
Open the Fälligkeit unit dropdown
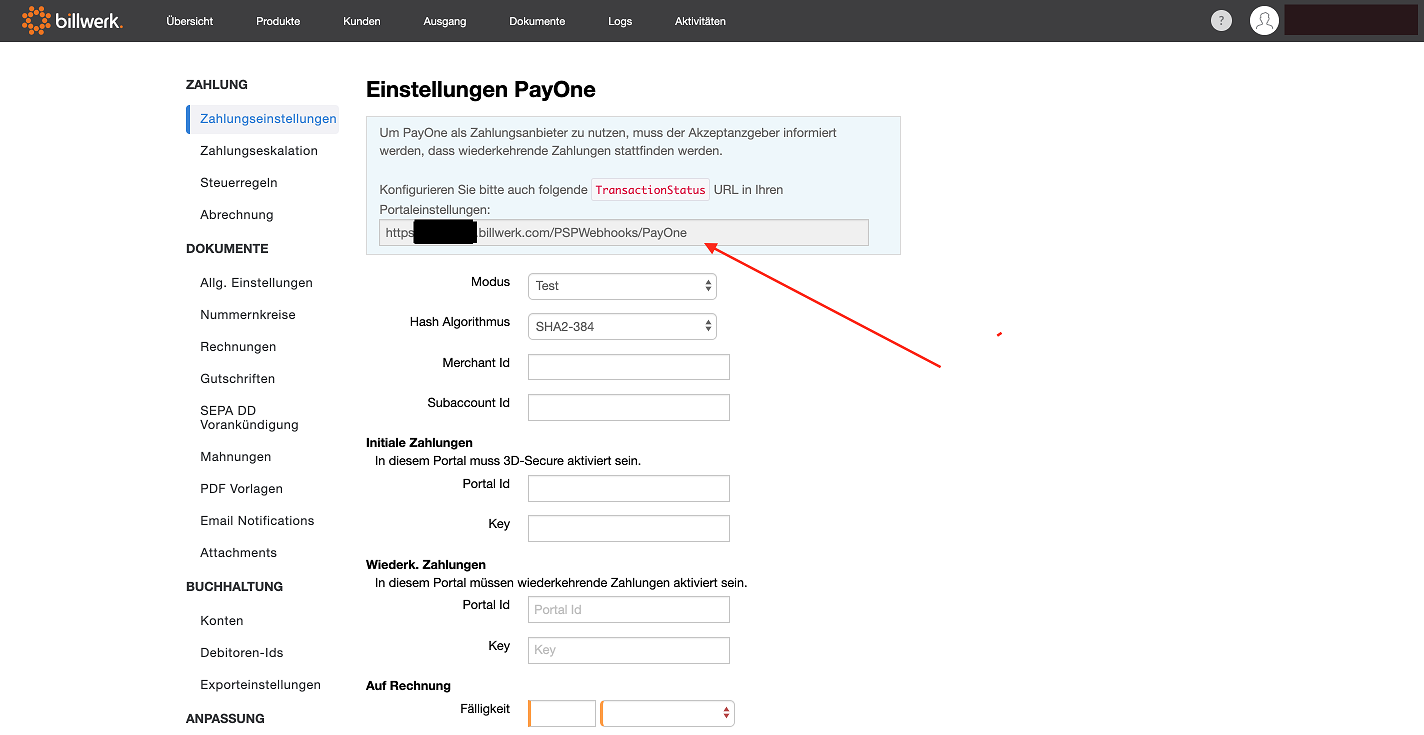pyautogui.click(x=668, y=713)
